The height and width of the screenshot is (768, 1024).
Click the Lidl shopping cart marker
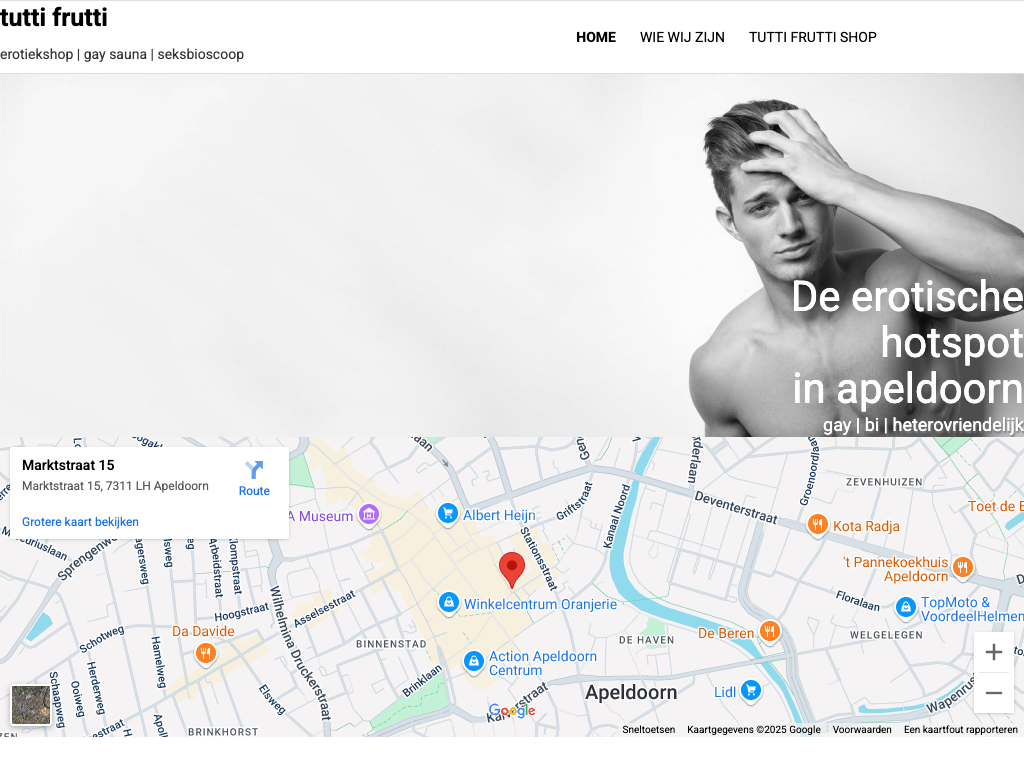pyautogui.click(x=751, y=690)
